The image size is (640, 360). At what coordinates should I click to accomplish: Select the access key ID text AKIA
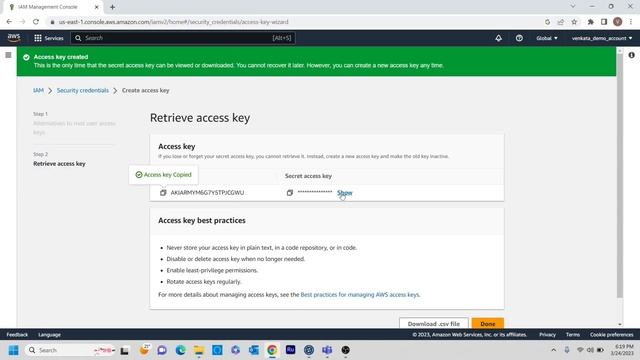(207, 193)
